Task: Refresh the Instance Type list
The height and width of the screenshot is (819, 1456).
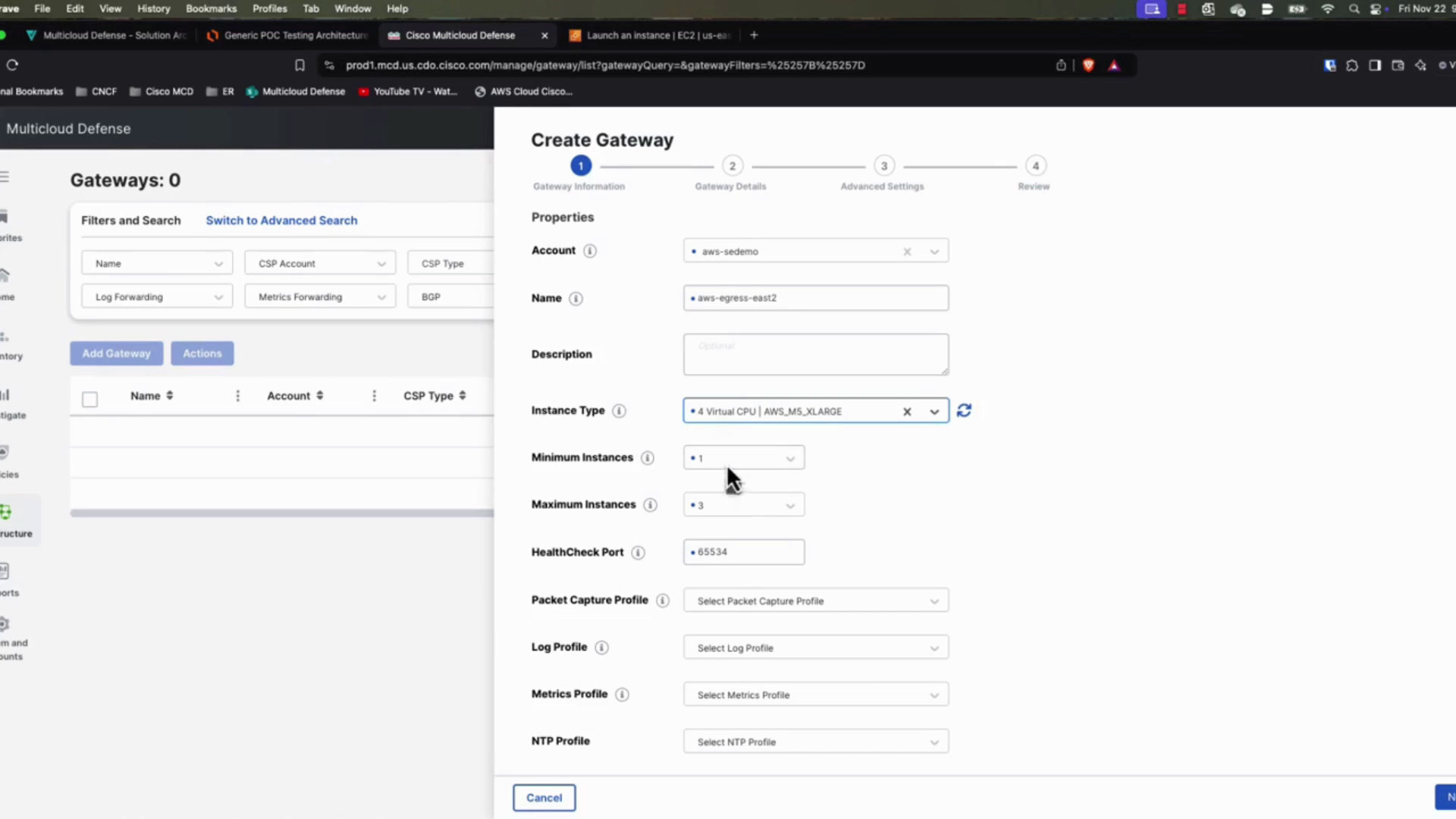Action: click(x=964, y=411)
